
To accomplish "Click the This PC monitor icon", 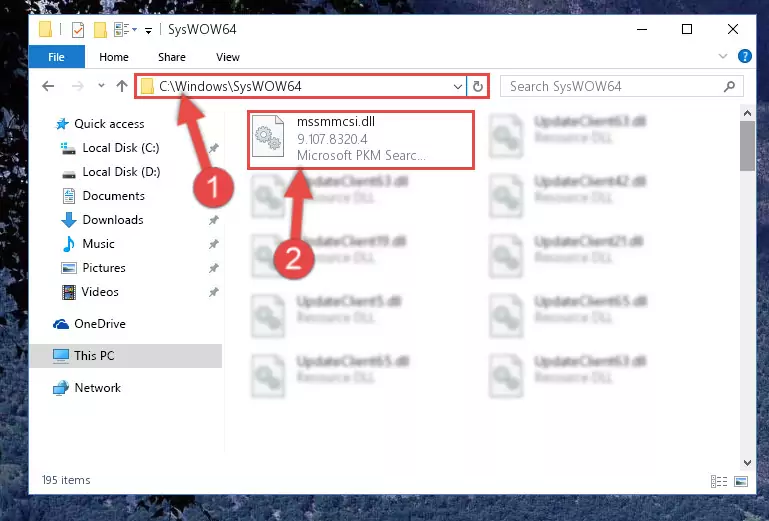I will pos(61,356).
